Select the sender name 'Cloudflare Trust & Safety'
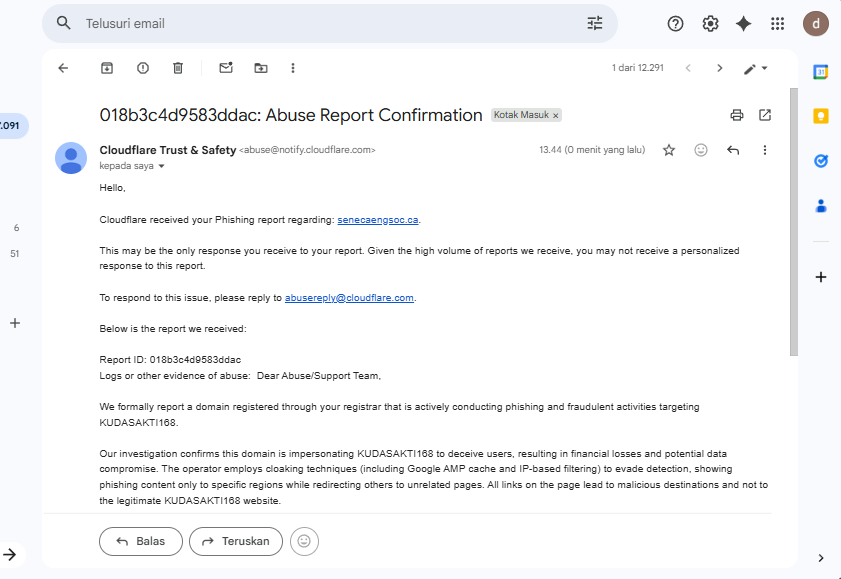 [x=168, y=150]
